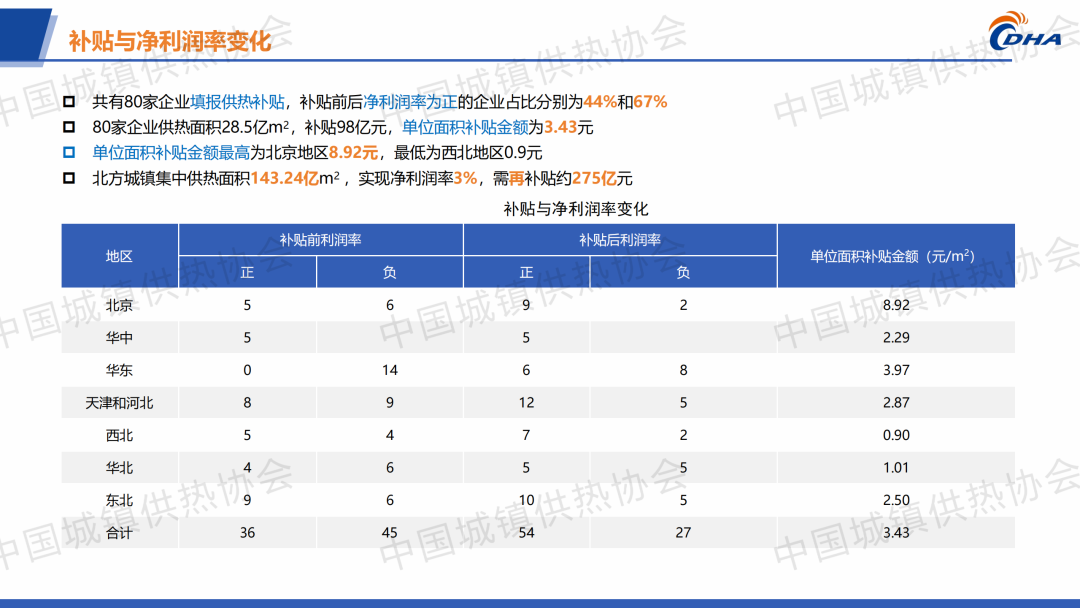The width and height of the screenshot is (1080, 608).
Task: Select the 补贴前利润率 column header
Action: coord(320,240)
